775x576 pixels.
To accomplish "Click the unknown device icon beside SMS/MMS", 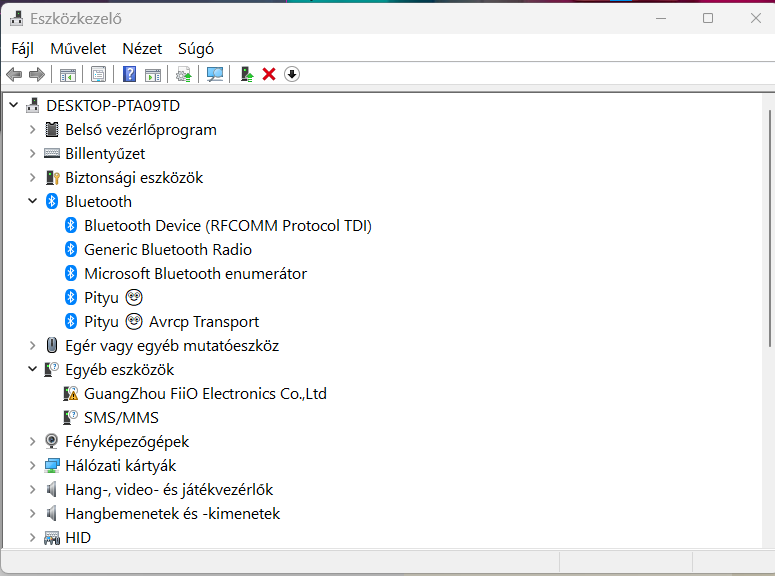I will pyautogui.click(x=71, y=417).
